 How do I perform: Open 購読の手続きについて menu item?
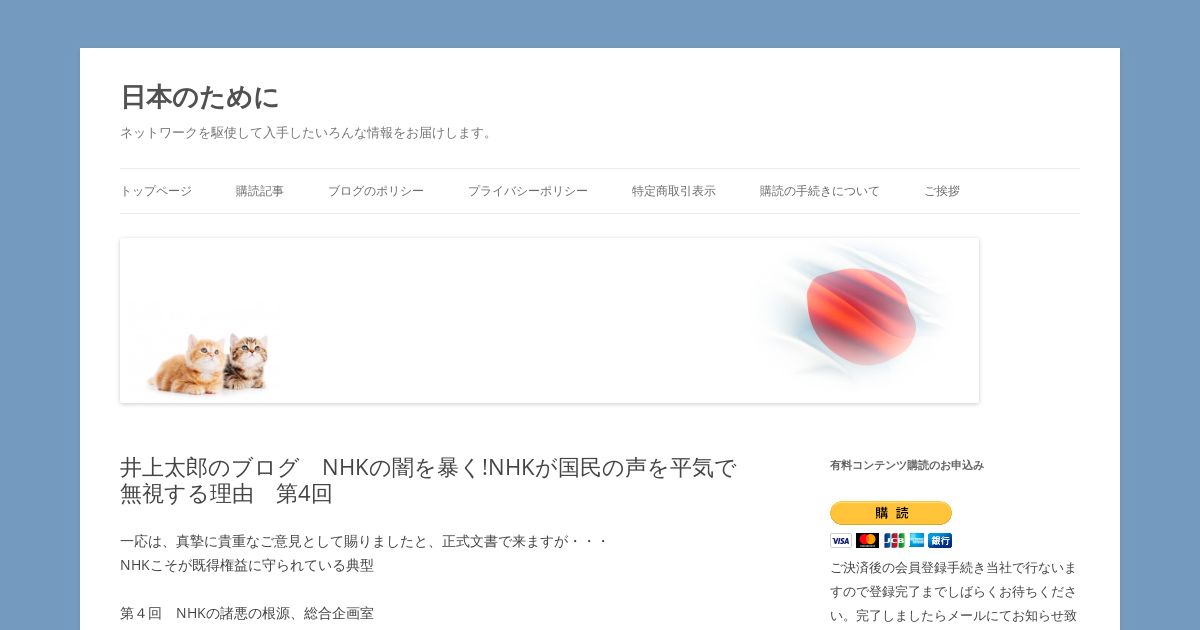(820, 191)
